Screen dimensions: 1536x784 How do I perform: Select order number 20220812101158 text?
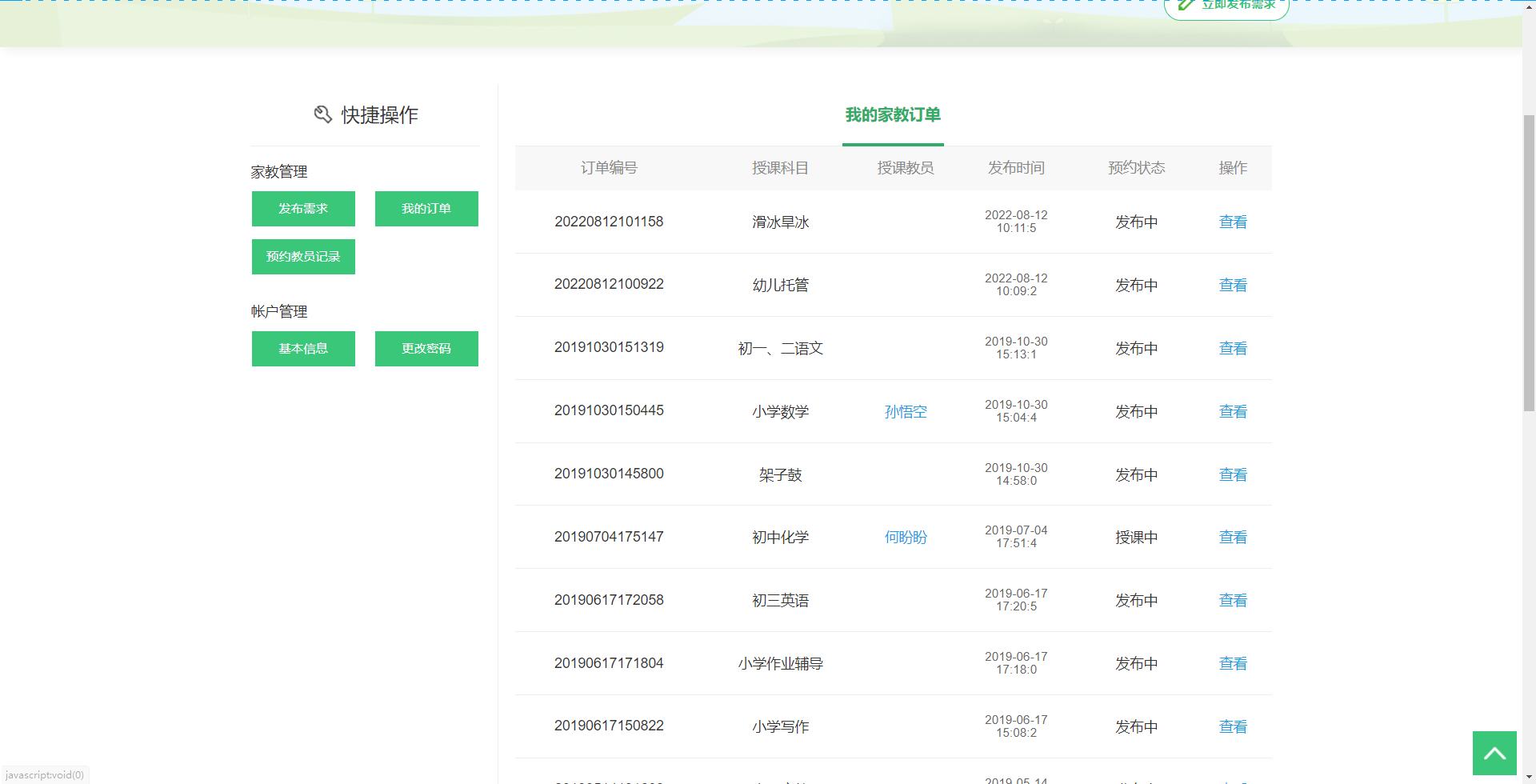click(609, 222)
